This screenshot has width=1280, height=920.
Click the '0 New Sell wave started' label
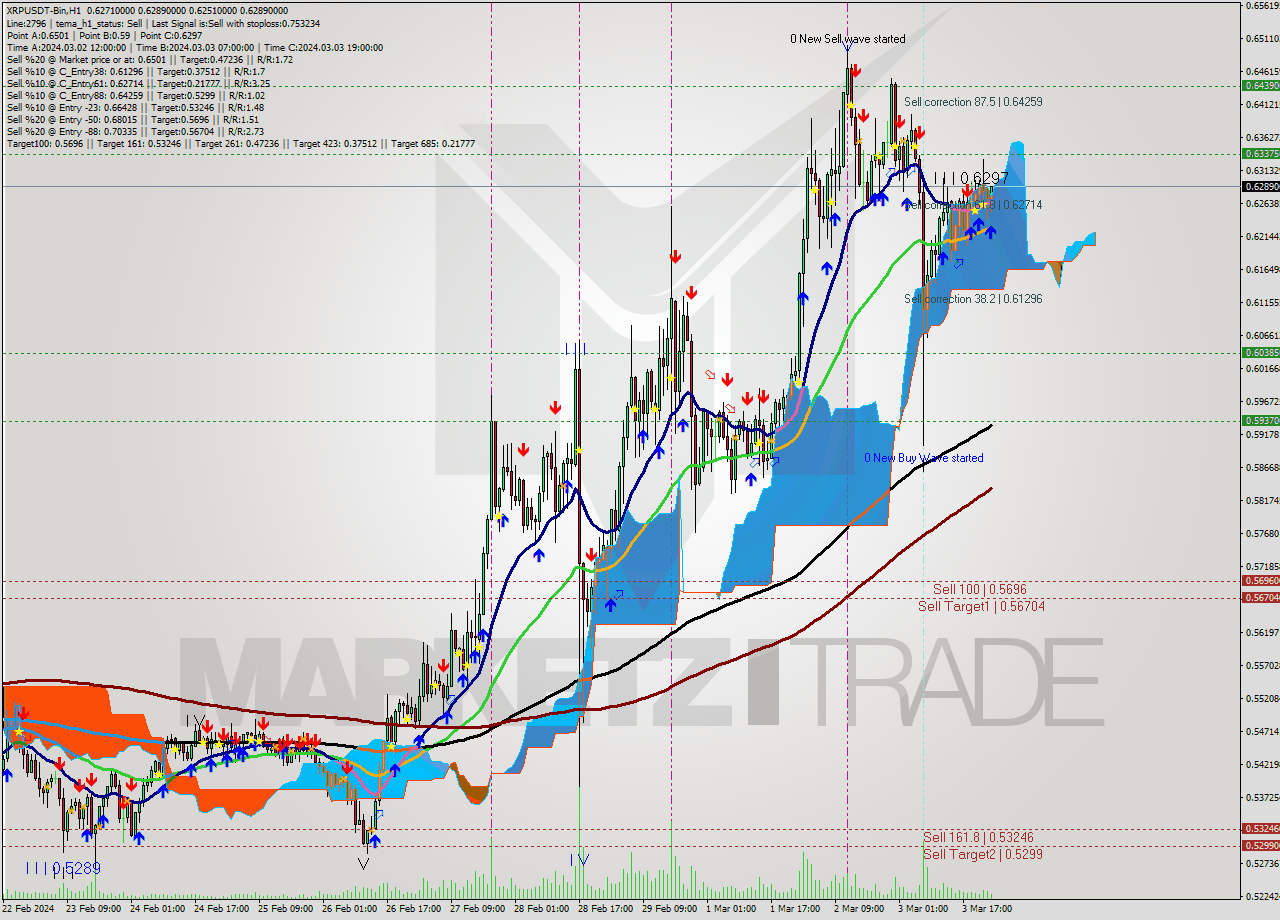pyautogui.click(x=848, y=39)
